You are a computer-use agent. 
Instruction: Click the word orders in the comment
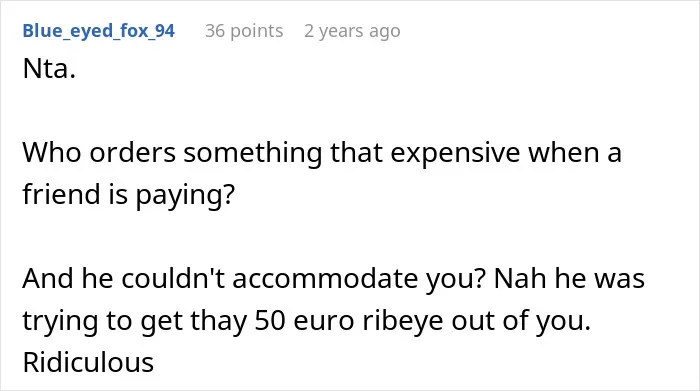pyautogui.click(x=133, y=153)
